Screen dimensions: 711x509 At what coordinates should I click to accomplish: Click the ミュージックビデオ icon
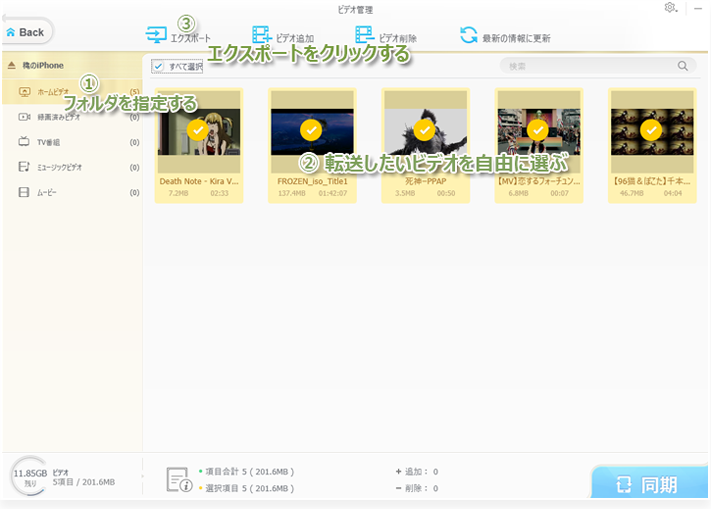pyautogui.click(x=24, y=167)
